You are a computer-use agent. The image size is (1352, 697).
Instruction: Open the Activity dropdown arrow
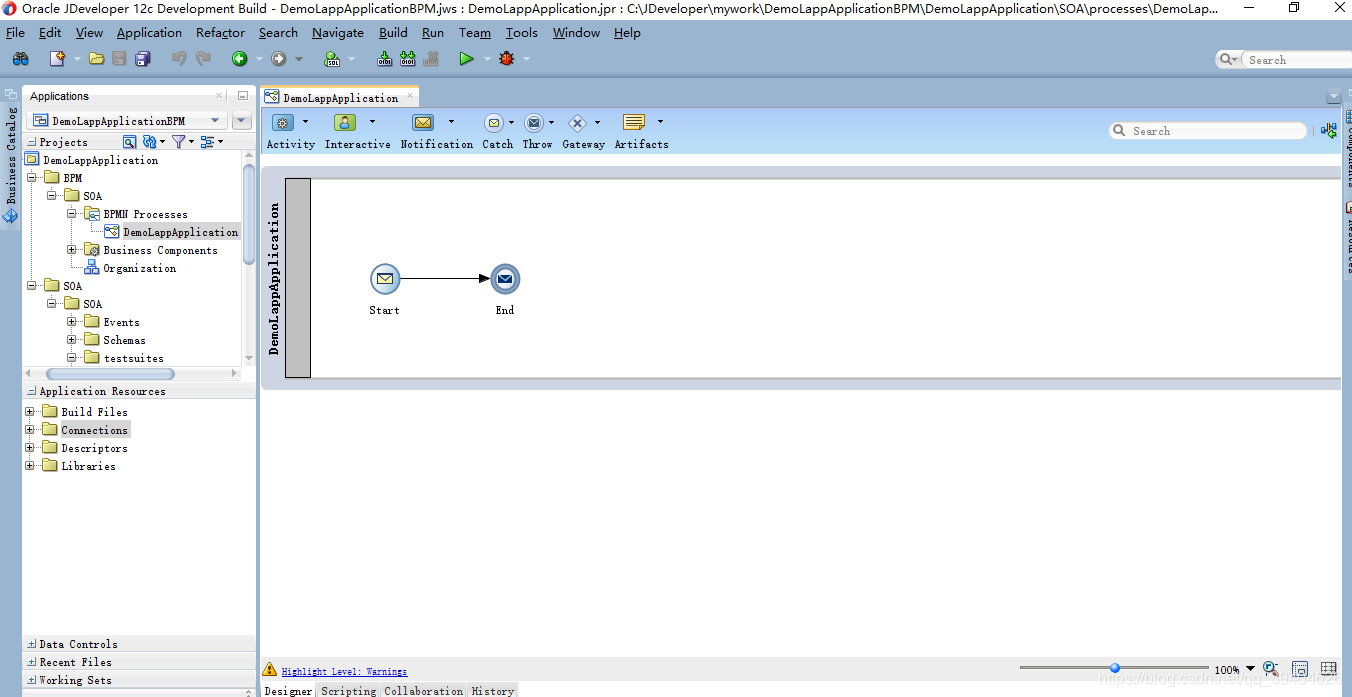pos(305,122)
